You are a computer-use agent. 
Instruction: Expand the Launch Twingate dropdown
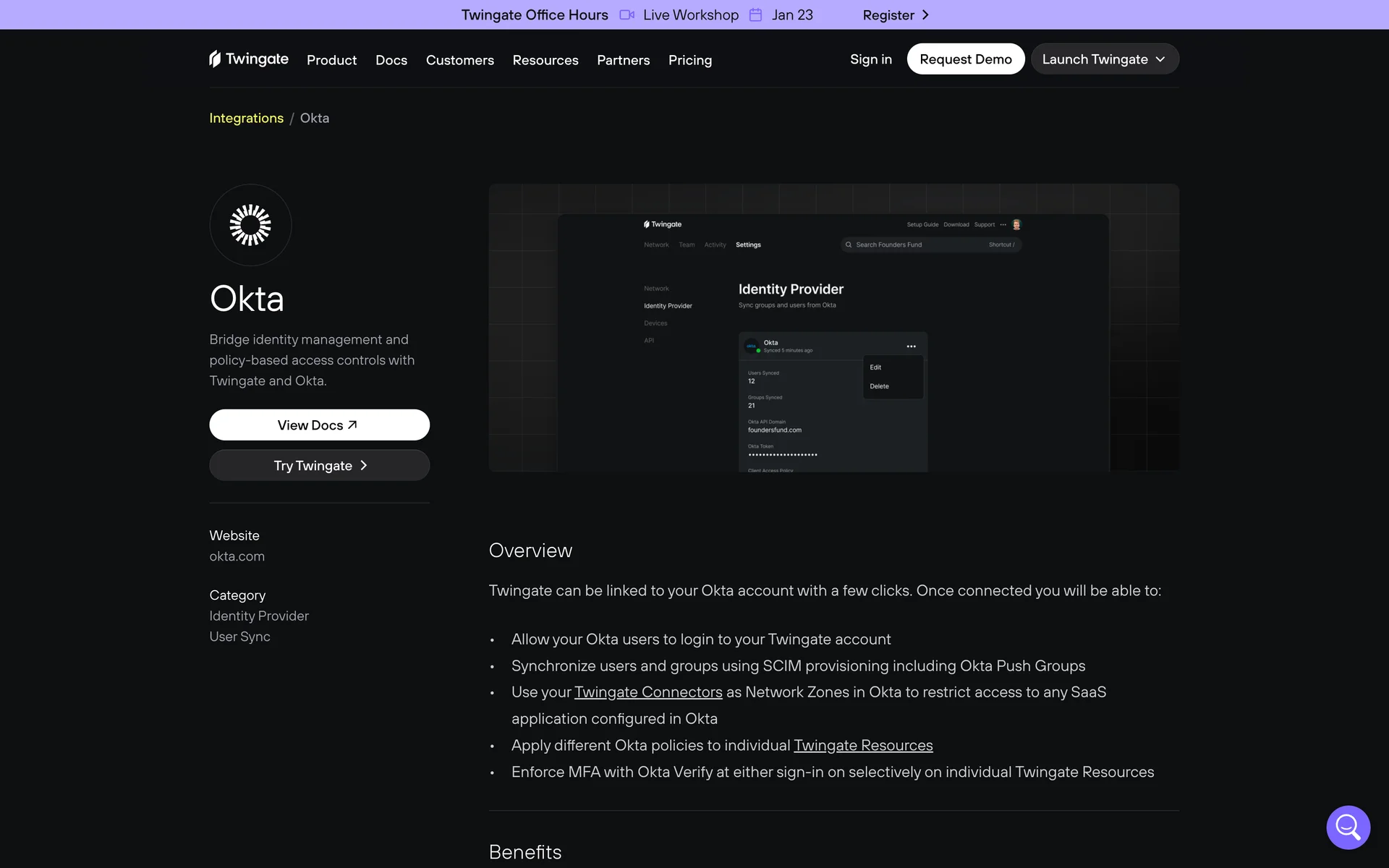click(x=1105, y=59)
